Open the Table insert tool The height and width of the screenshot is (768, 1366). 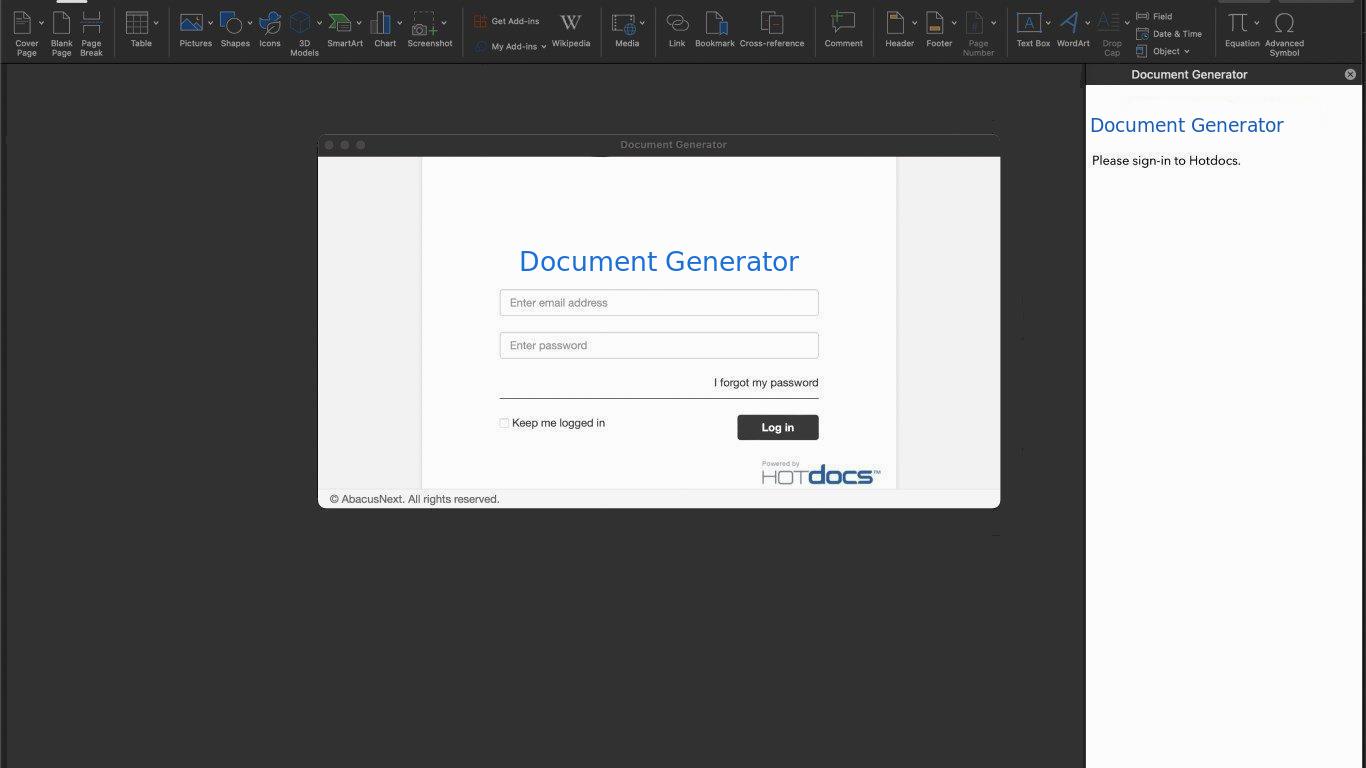point(139,30)
